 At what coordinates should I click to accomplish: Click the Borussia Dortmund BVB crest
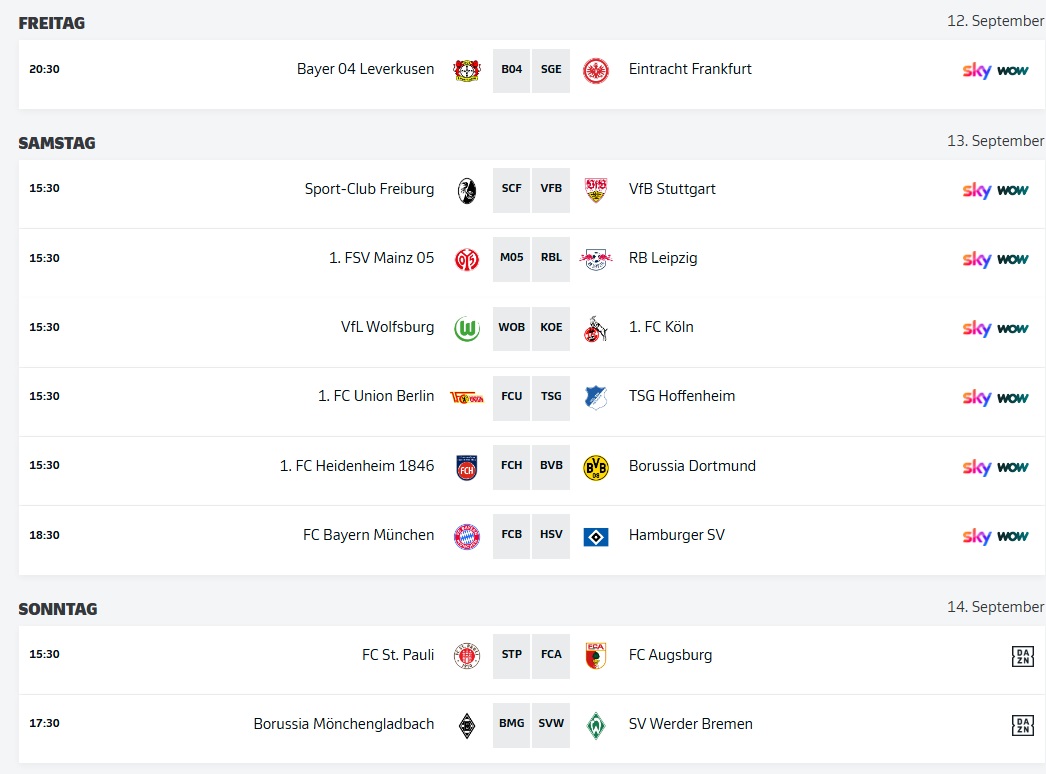point(596,467)
